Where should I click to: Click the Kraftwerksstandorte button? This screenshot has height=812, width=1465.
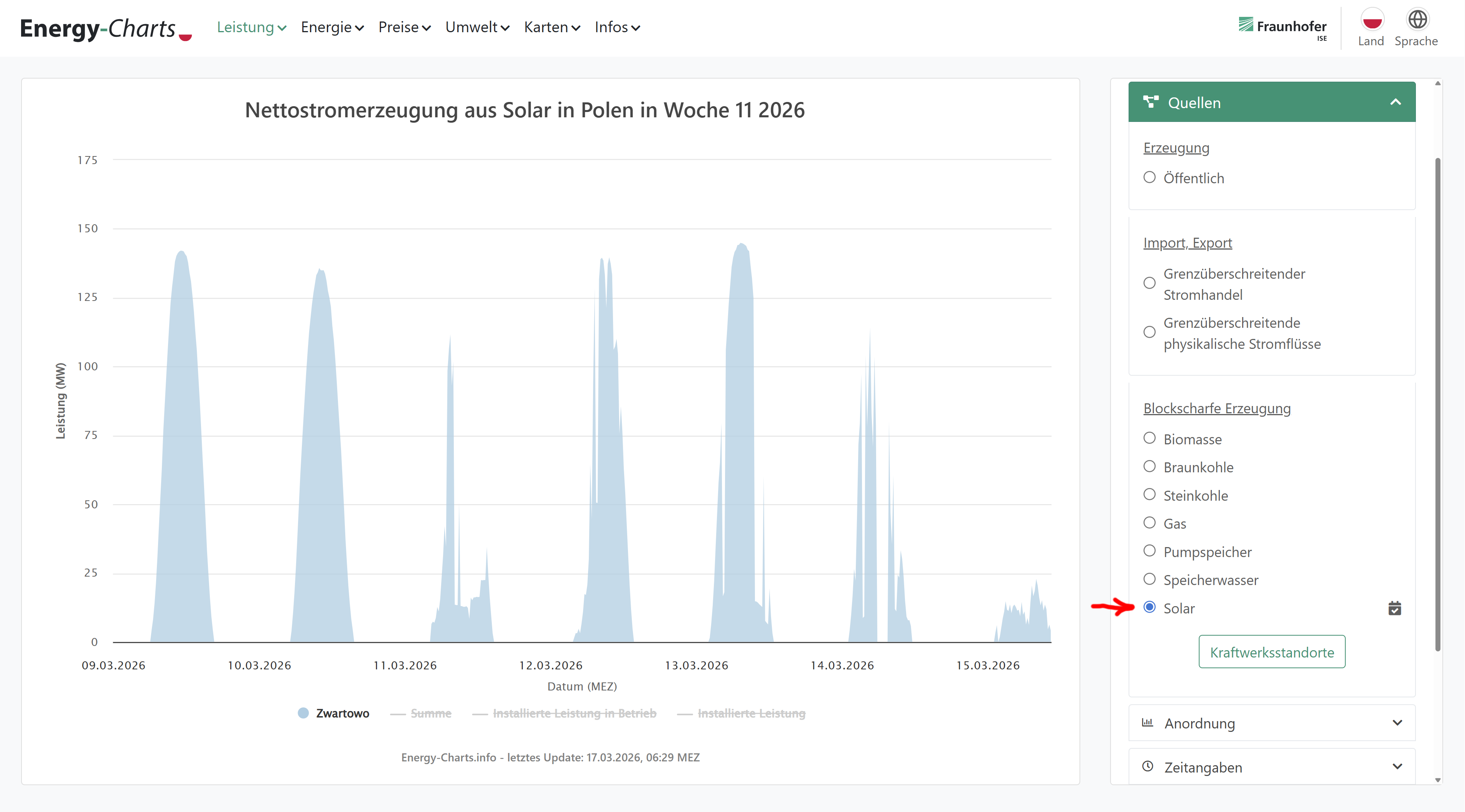1272,652
